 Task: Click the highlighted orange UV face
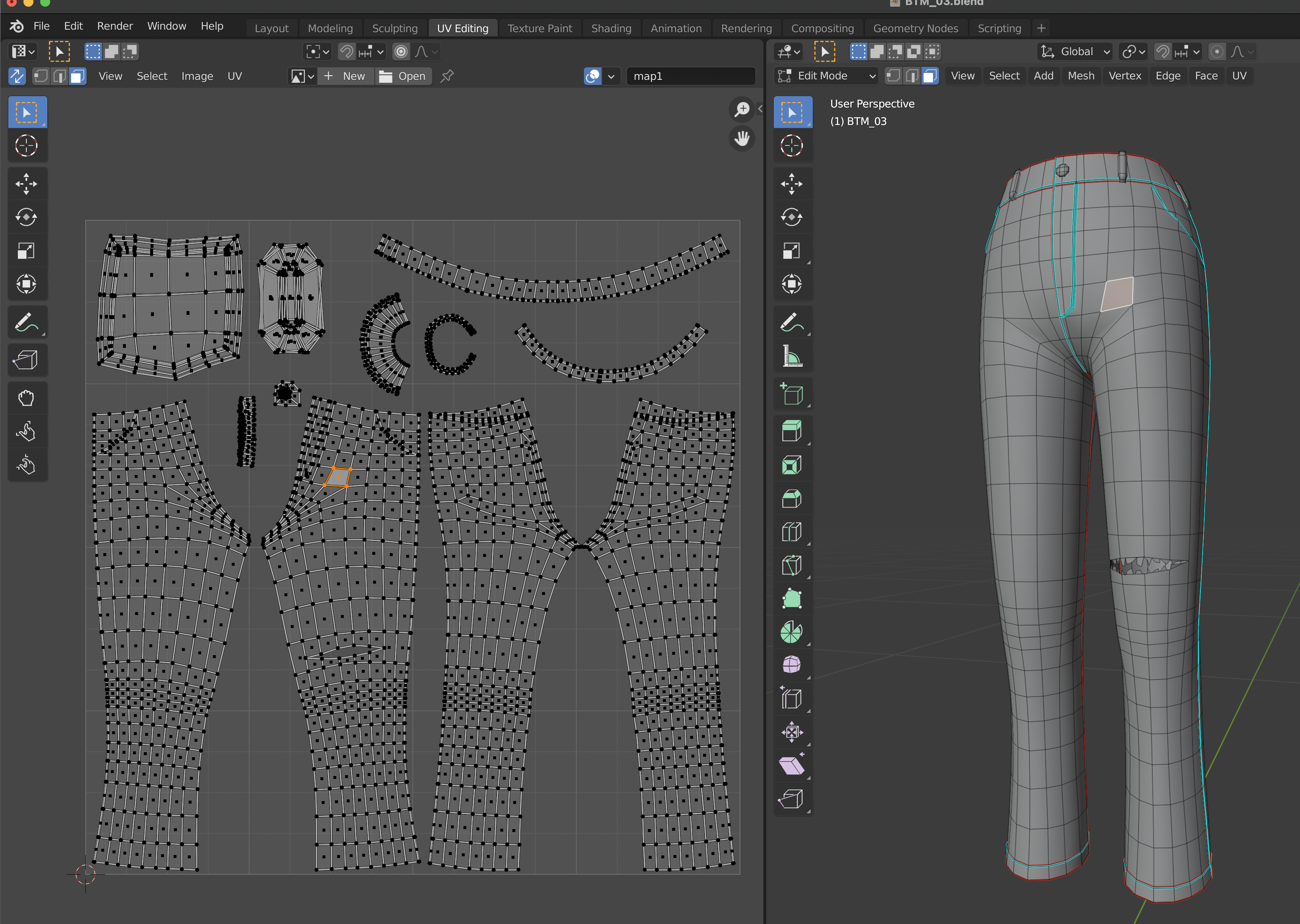(338, 477)
